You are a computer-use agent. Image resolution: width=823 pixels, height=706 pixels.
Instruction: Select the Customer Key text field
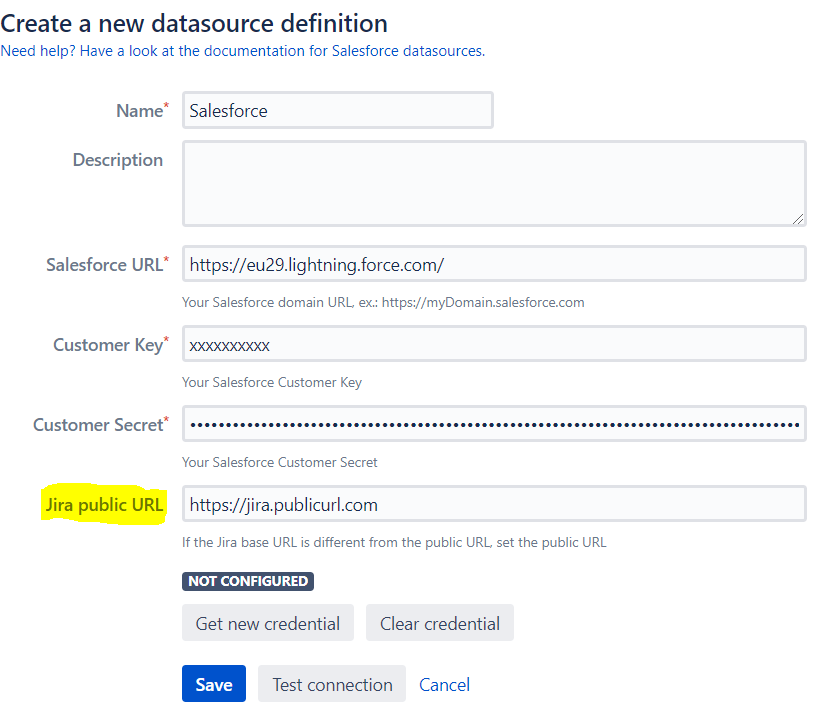pos(493,344)
